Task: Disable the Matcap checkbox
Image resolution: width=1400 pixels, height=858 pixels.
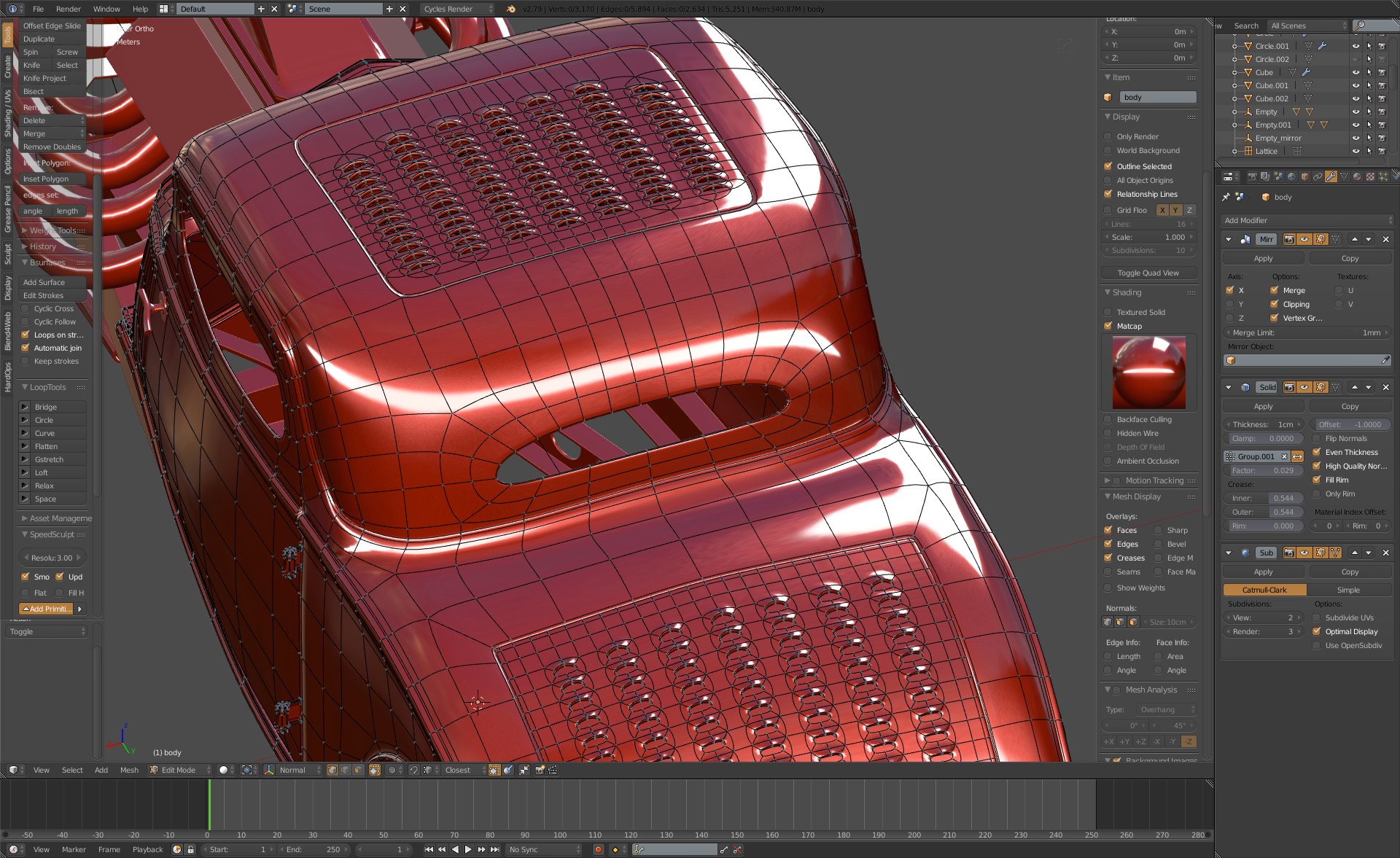Action: pos(1108,326)
